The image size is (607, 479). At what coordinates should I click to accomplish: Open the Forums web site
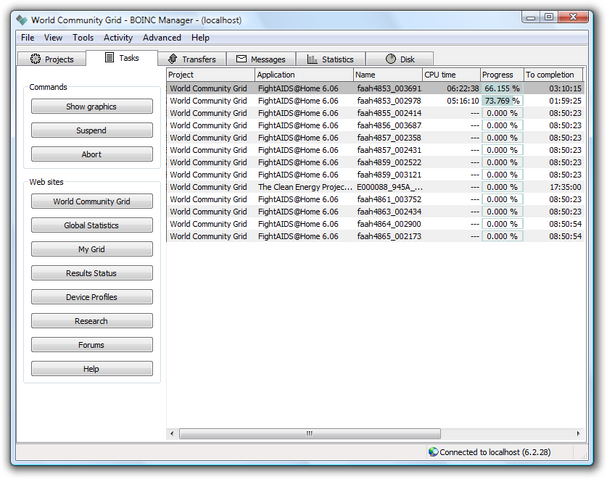pos(92,345)
